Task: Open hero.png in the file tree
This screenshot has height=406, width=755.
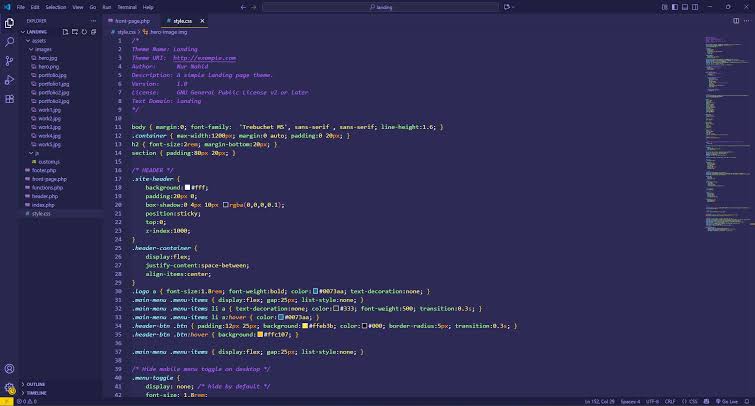Action: pyautogui.click(x=49, y=66)
